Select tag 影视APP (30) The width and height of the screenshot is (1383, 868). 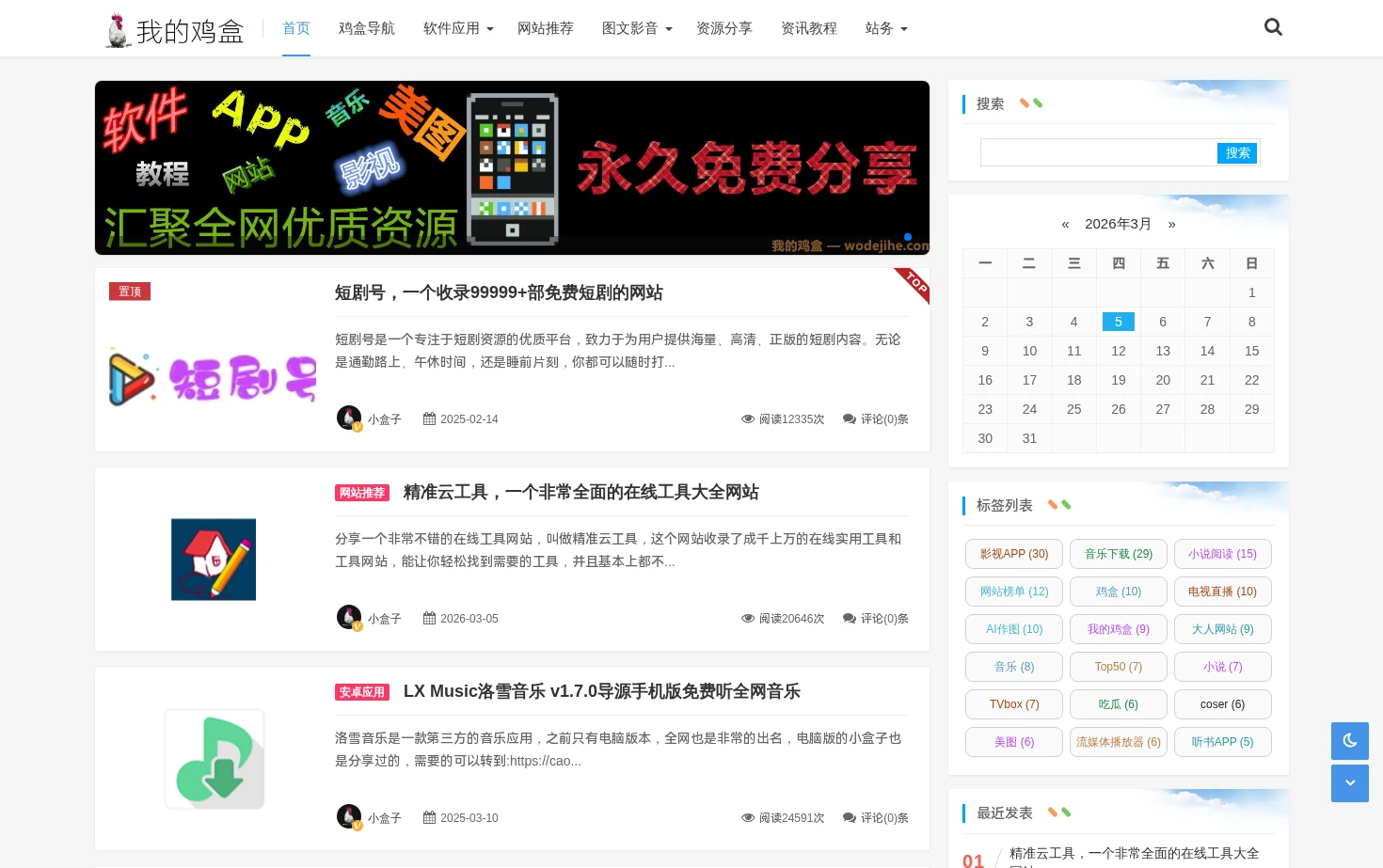[x=1014, y=554]
